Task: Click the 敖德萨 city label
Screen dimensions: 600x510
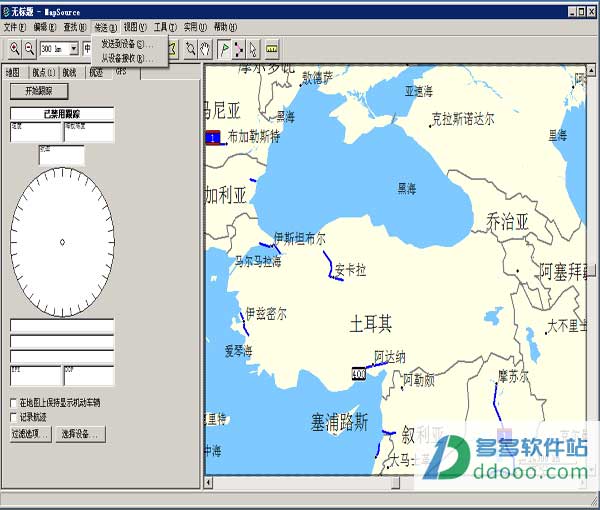Action: tap(318, 78)
